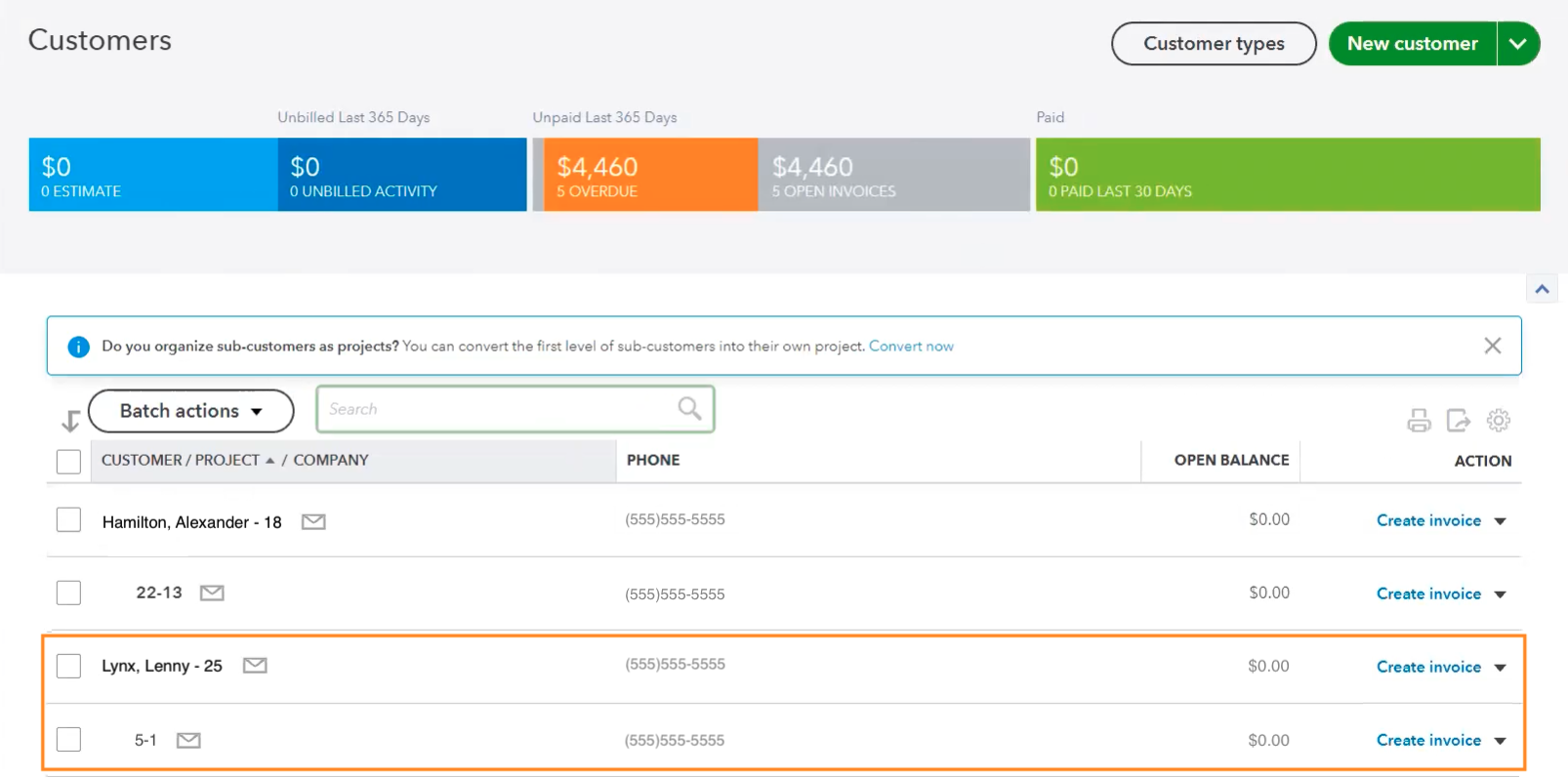
Task: Click the Customer types button
Action: click(1214, 44)
